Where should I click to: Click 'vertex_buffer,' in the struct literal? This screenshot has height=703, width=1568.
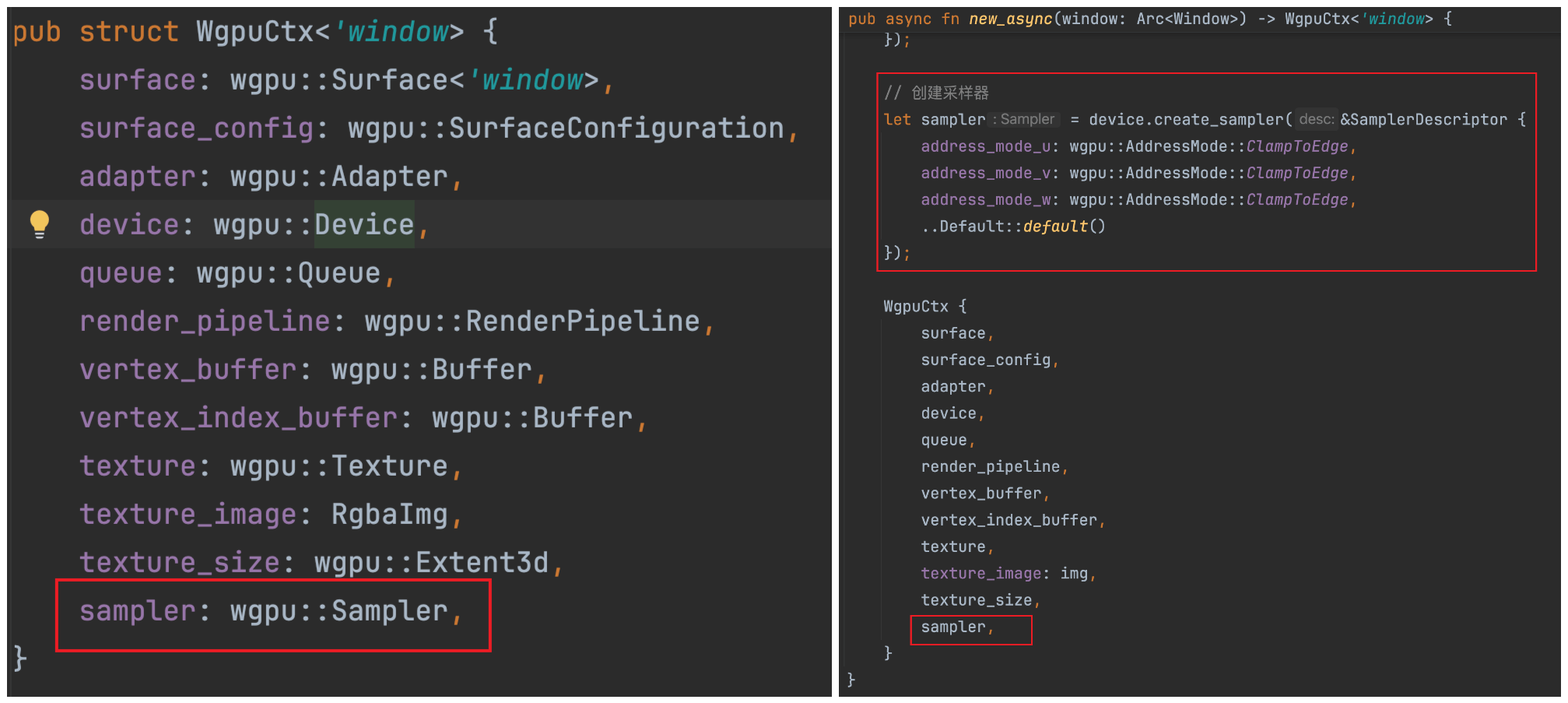tap(985, 493)
